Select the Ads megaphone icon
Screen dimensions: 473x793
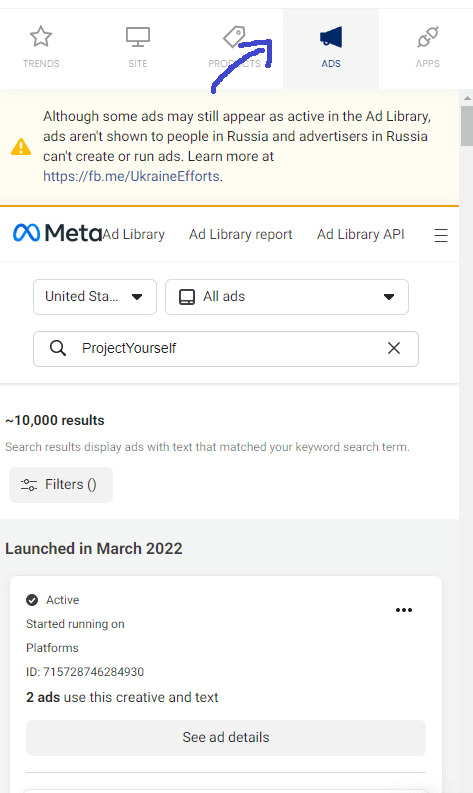331,37
